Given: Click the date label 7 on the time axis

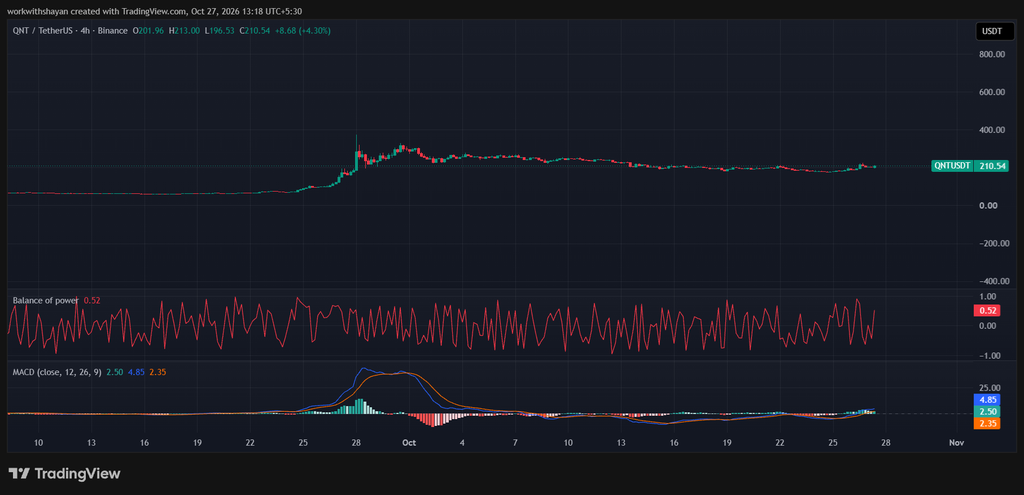Looking at the screenshot, I should tap(515, 443).
